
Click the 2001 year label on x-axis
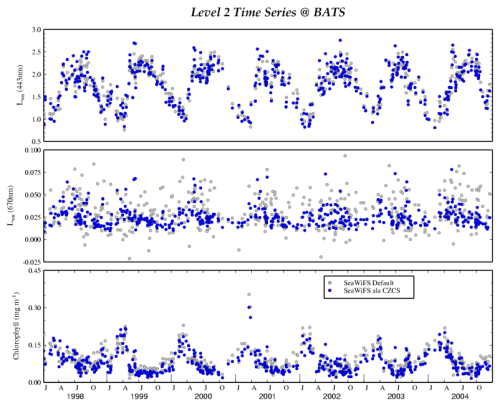coord(267,396)
